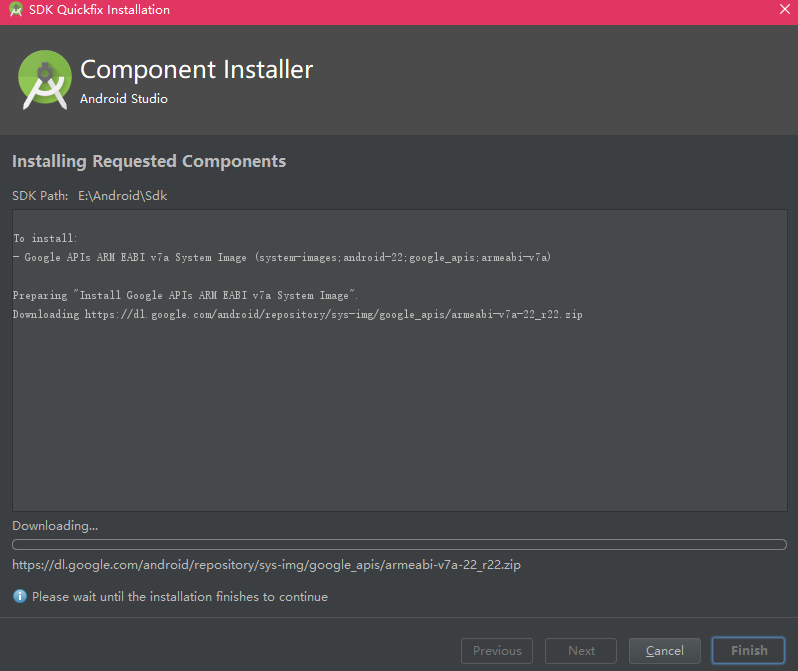Click the download progress bar
Viewport: 798px width, 671px height.
click(400, 544)
